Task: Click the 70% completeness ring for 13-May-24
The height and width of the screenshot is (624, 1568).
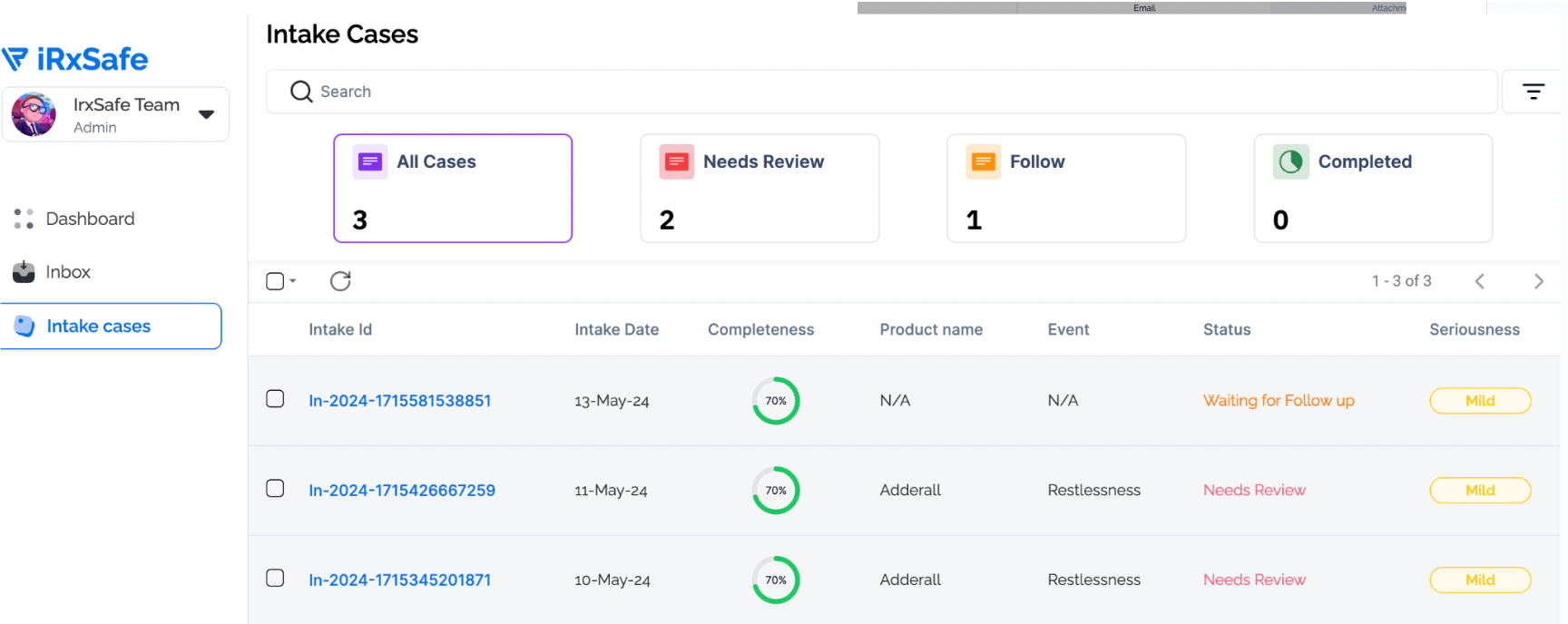Action: click(x=776, y=401)
